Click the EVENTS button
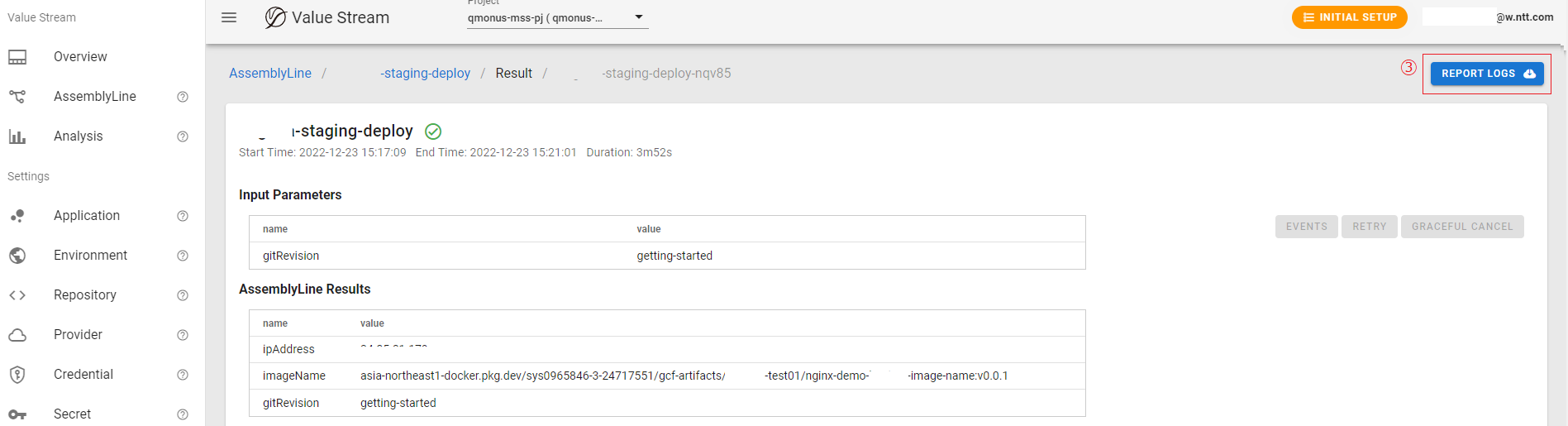 click(x=1306, y=227)
